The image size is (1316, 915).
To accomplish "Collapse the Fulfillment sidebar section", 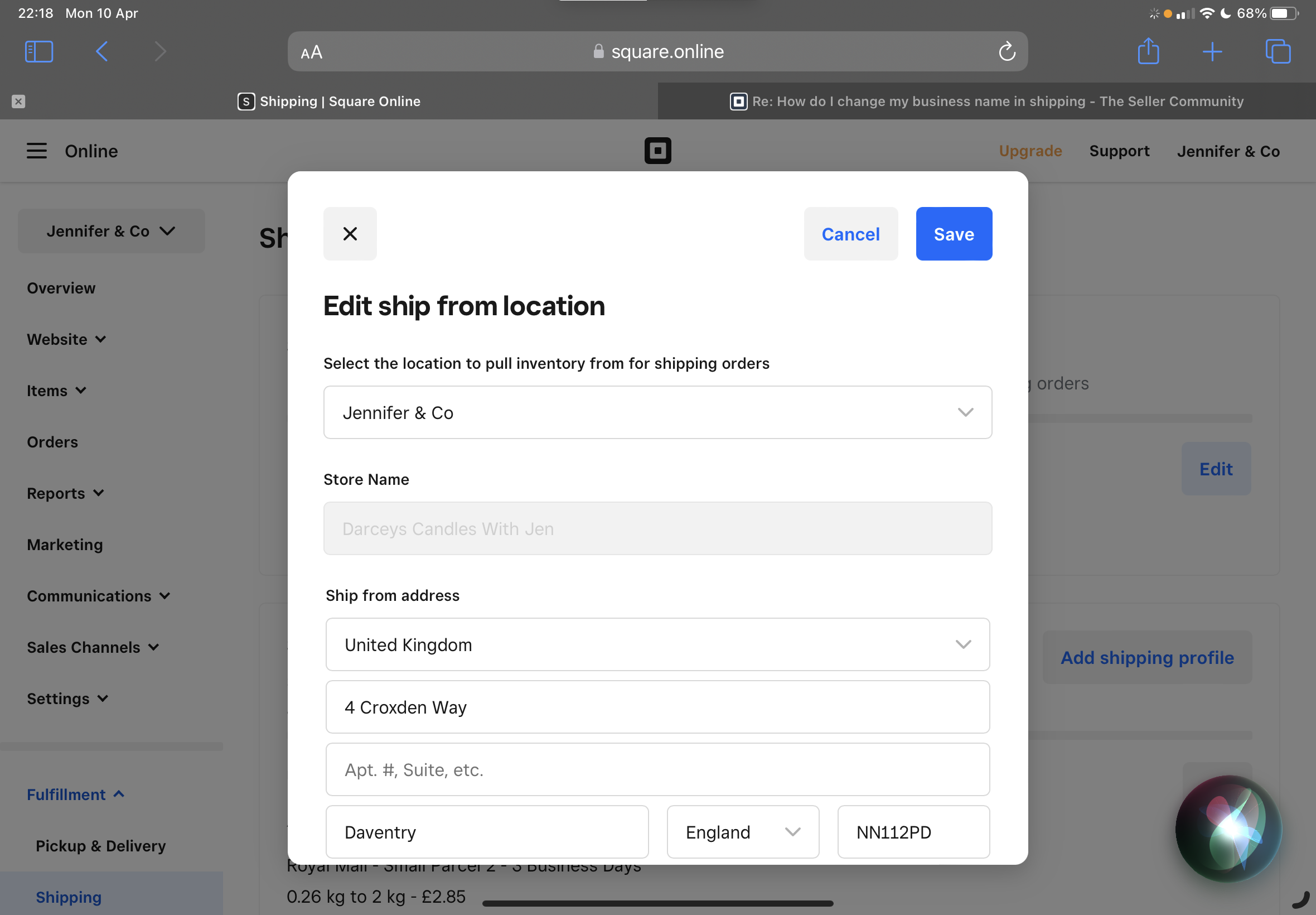I will point(76,794).
